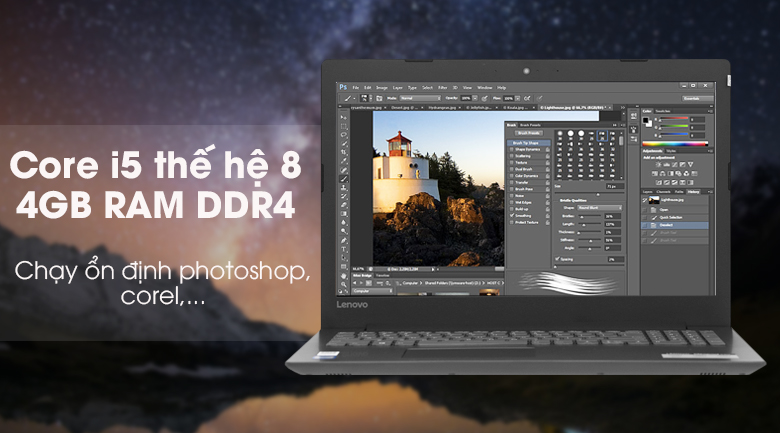The height and width of the screenshot is (433, 780).
Task: Switch to the Channels tab
Action: (x=664, y=192)
